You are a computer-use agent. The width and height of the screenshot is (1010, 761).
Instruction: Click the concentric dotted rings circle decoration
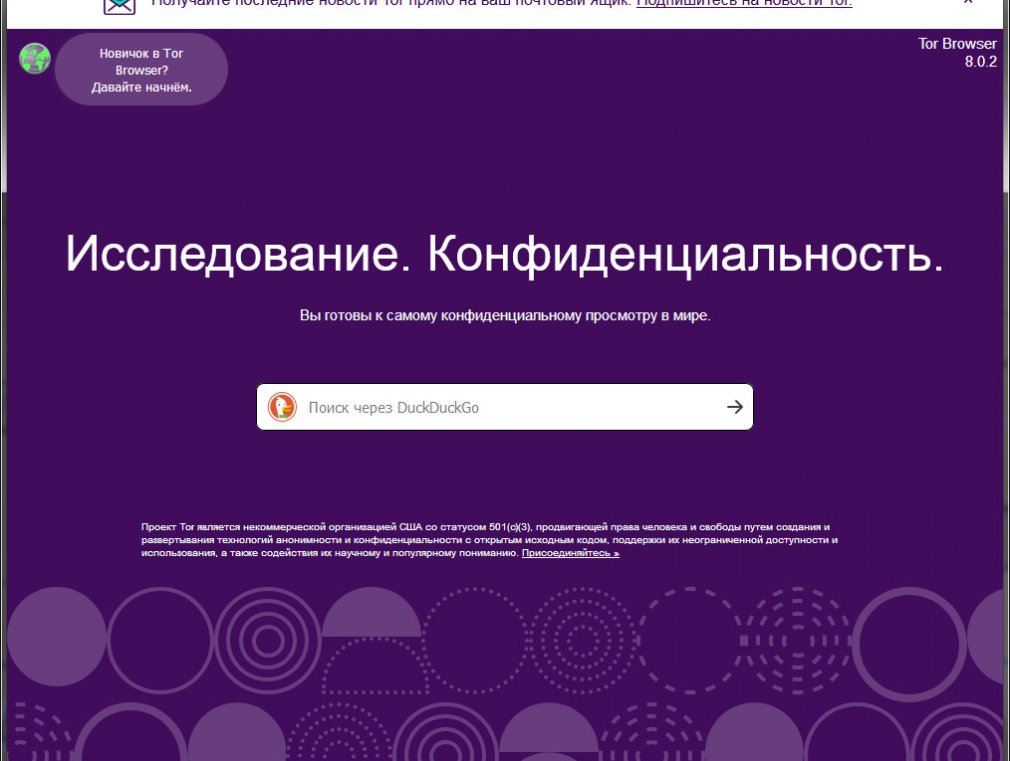pos(583,641)
